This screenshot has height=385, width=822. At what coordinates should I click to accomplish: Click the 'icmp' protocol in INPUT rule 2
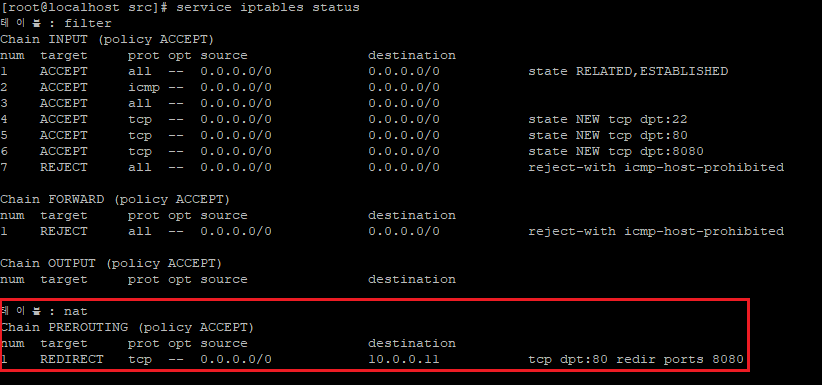click(144, 88)
